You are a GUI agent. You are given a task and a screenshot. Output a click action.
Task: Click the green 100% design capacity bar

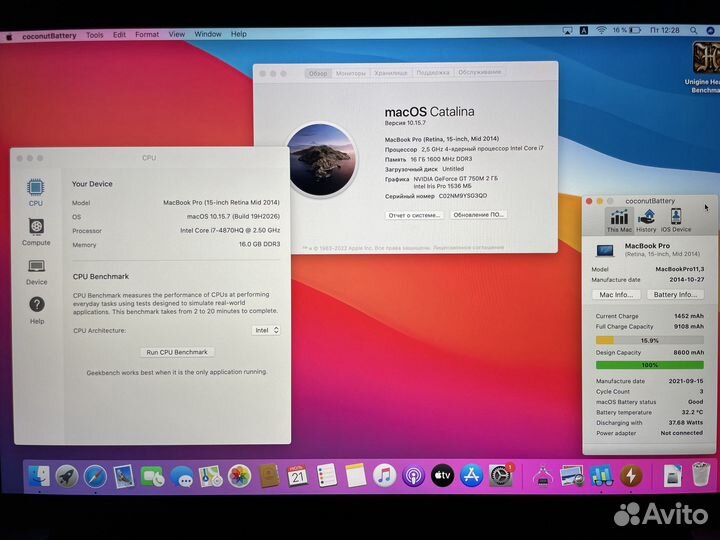point(649,365)
